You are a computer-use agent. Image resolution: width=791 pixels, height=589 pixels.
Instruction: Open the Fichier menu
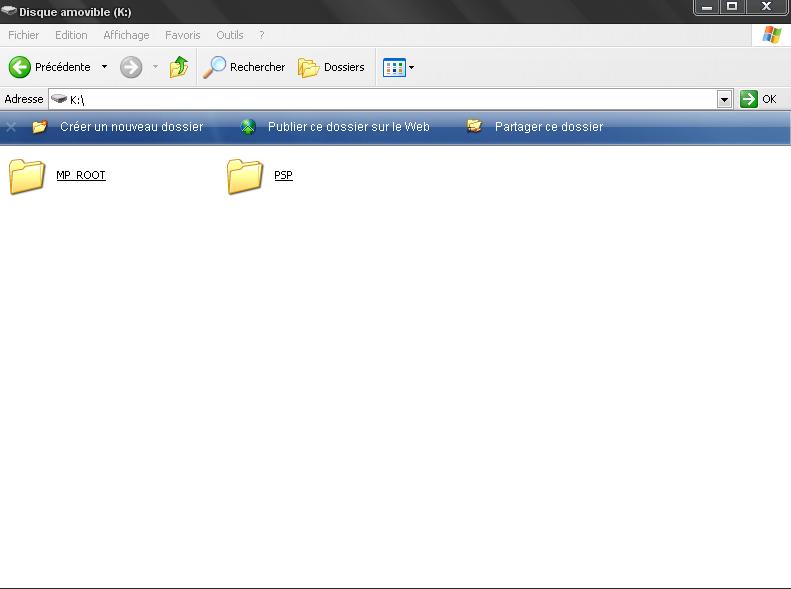[23, 35]
